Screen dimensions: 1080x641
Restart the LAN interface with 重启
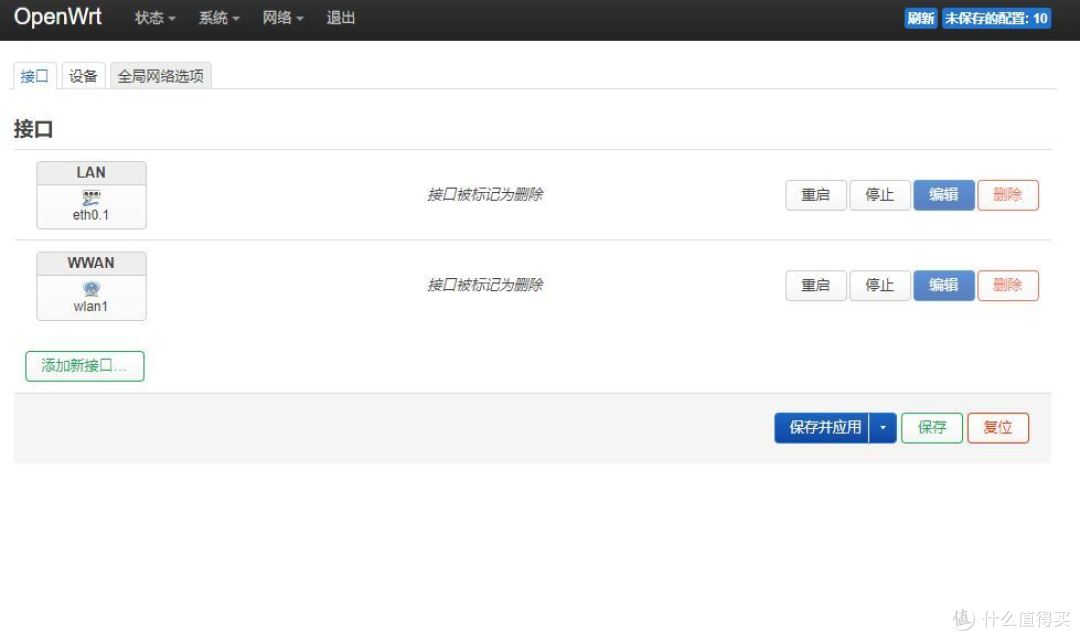coord(815,195)
